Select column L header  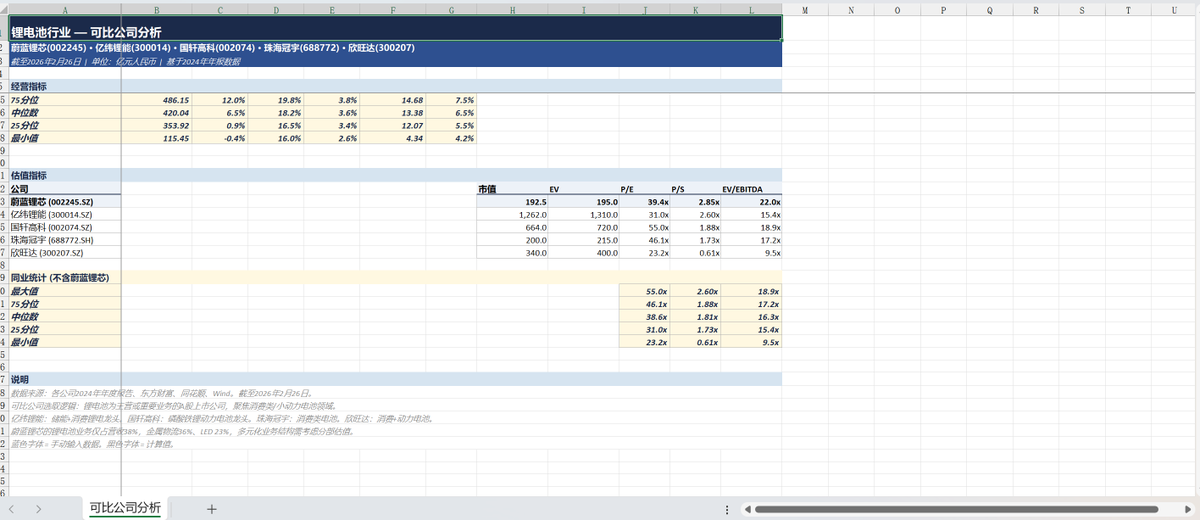[x=751, y=9]
